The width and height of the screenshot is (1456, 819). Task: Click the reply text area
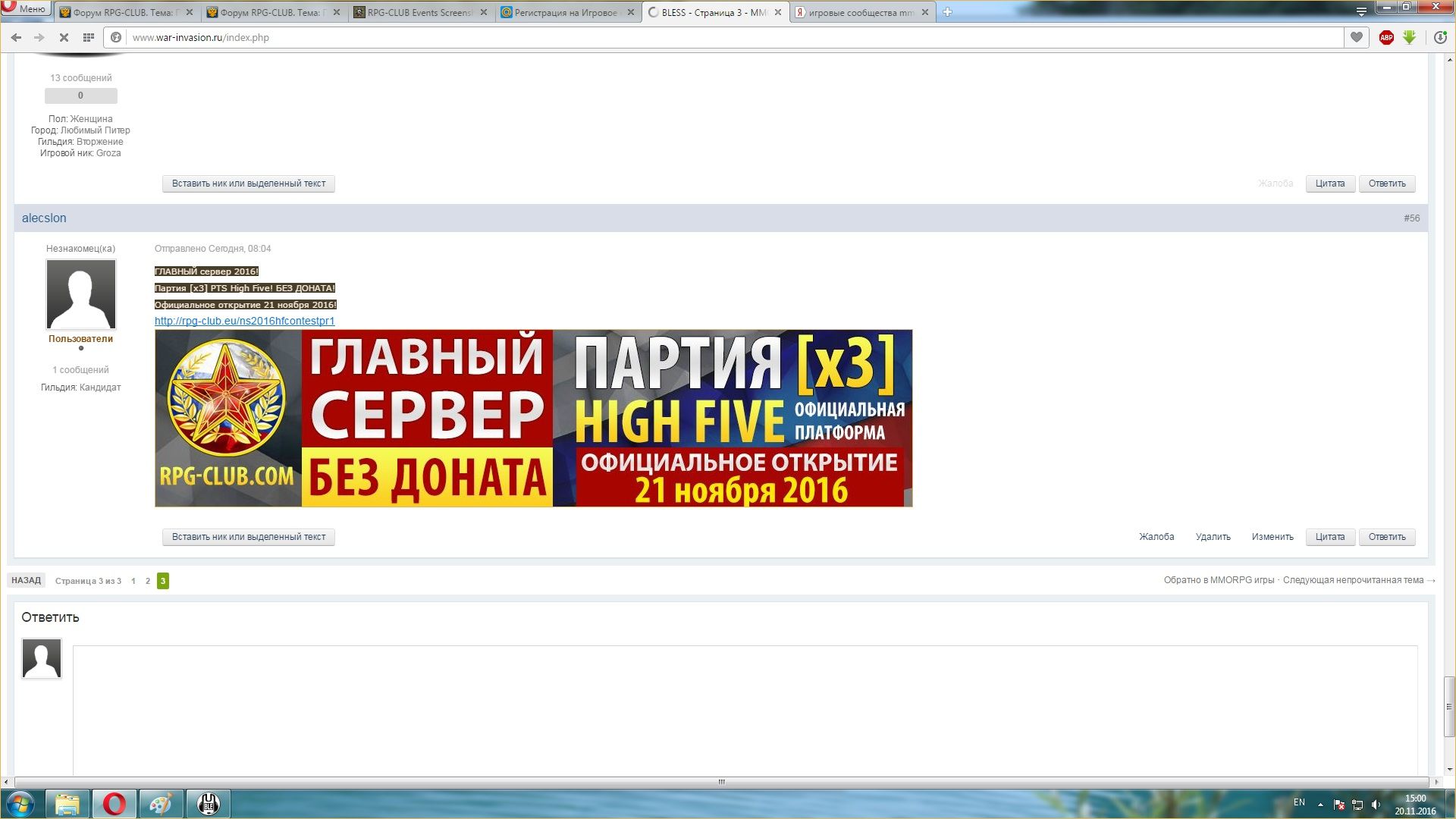(745, 709)
